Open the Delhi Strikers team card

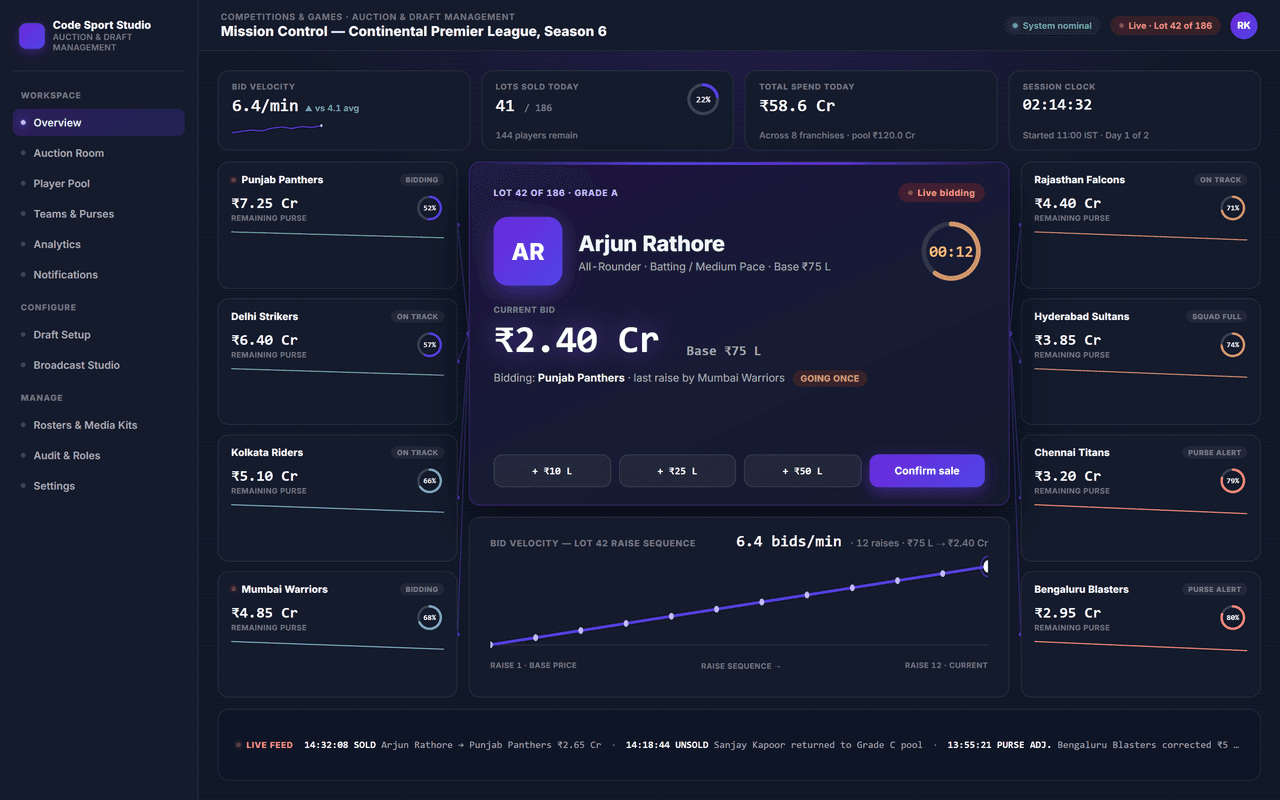[337, 362]
